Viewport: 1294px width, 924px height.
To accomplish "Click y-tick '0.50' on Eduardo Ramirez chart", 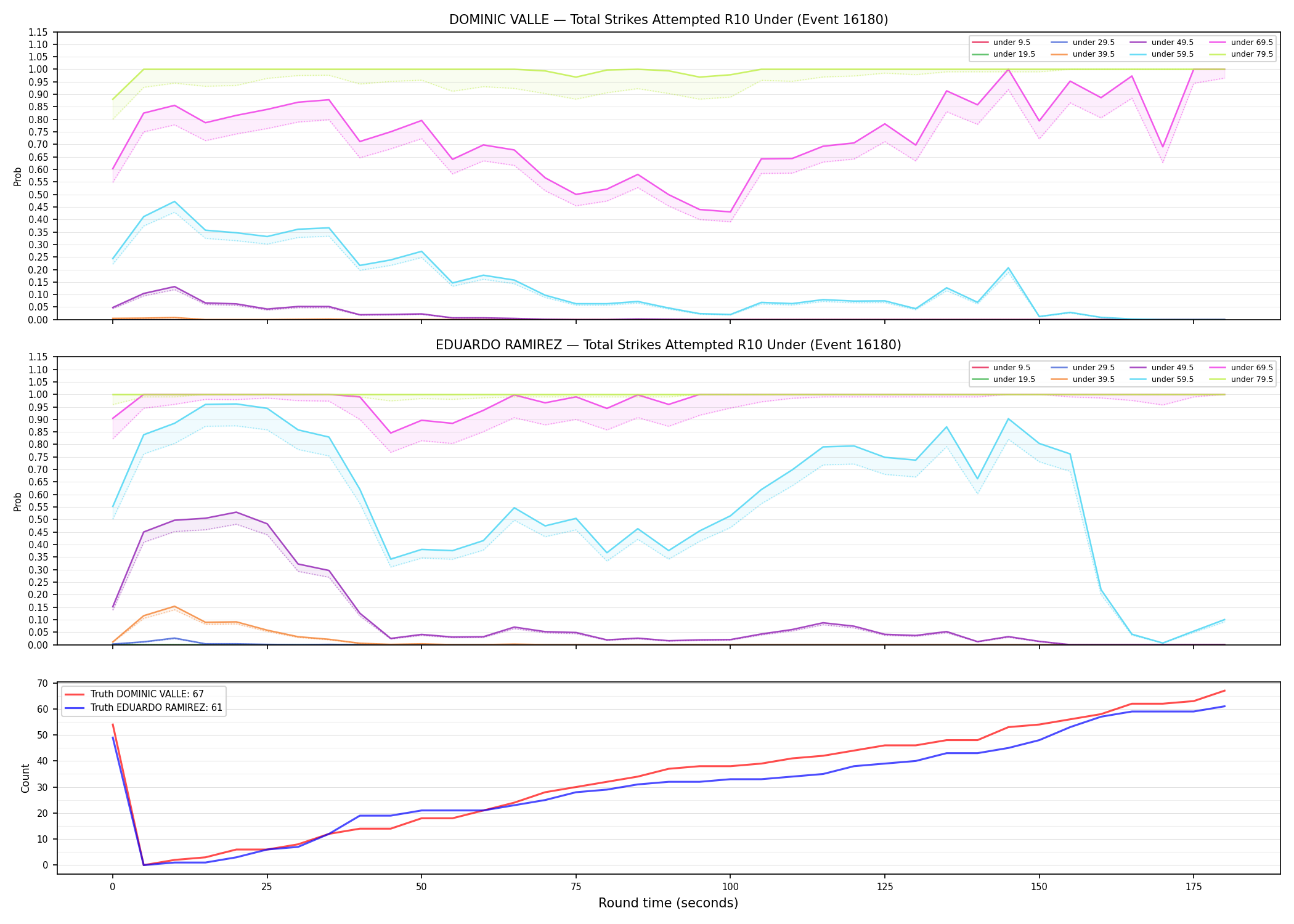I will click(38, 520).
